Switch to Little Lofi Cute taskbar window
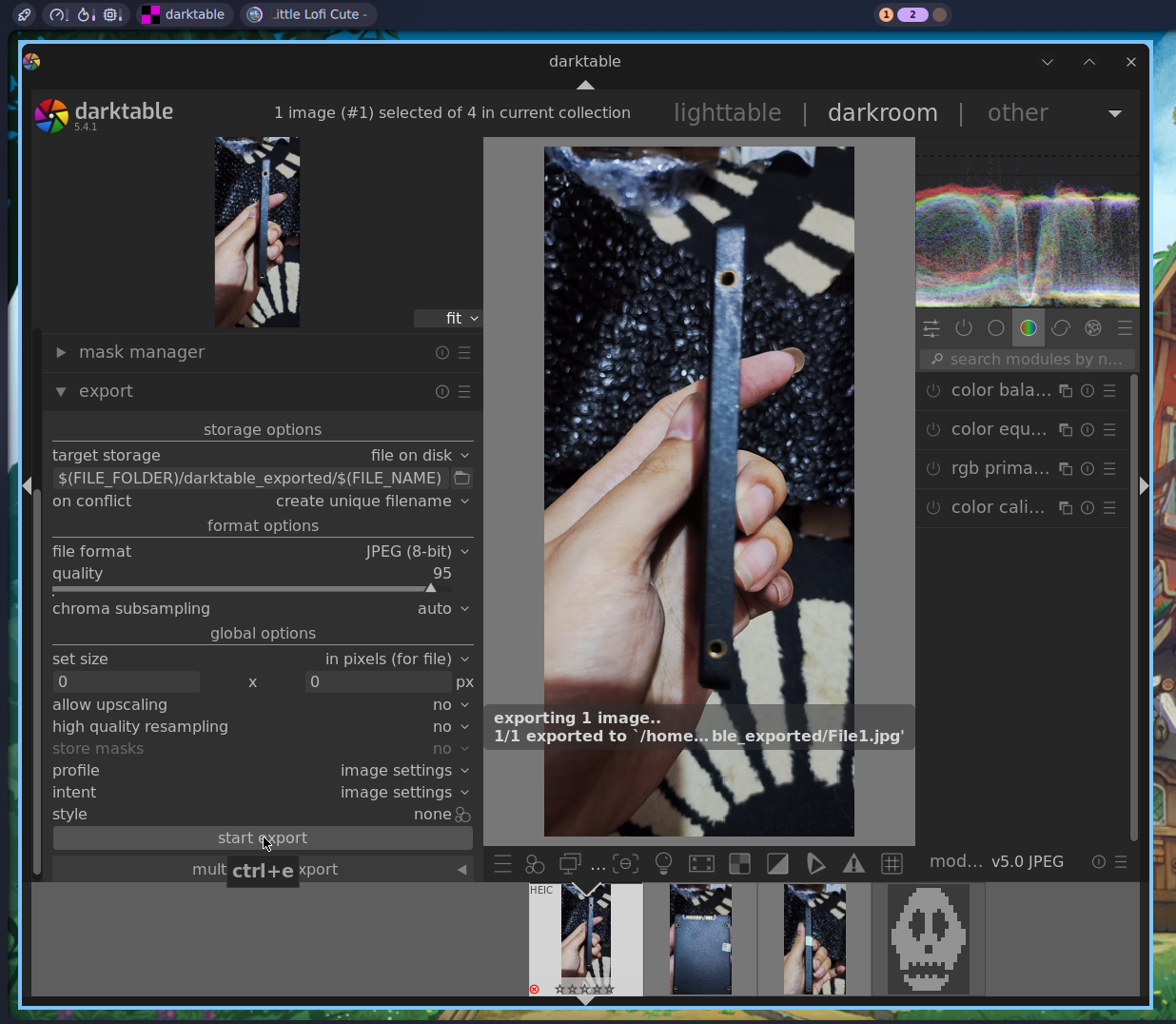Viewport: 1176px width, 1024px height. tap(307, 14)
